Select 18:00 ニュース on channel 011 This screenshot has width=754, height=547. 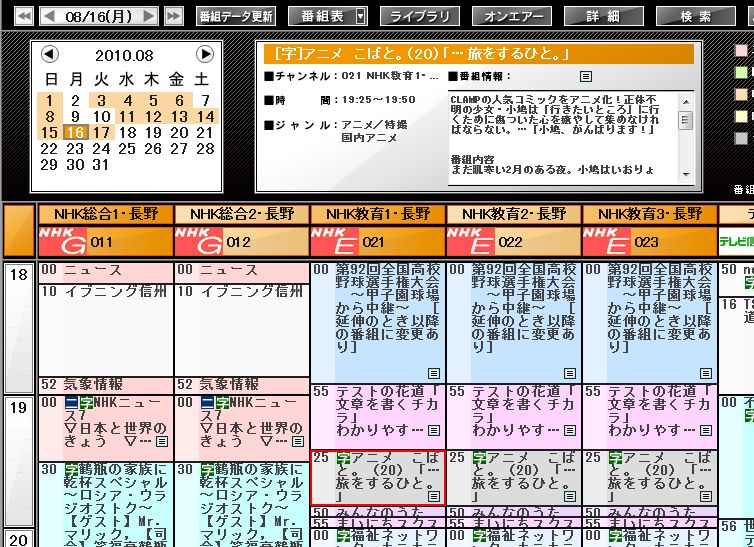click(x=106, y=272)
